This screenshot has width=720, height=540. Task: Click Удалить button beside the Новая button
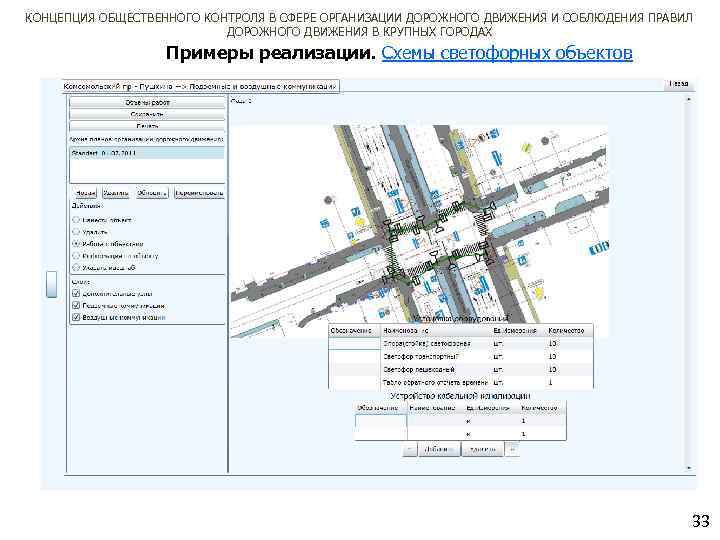[116, 193]
